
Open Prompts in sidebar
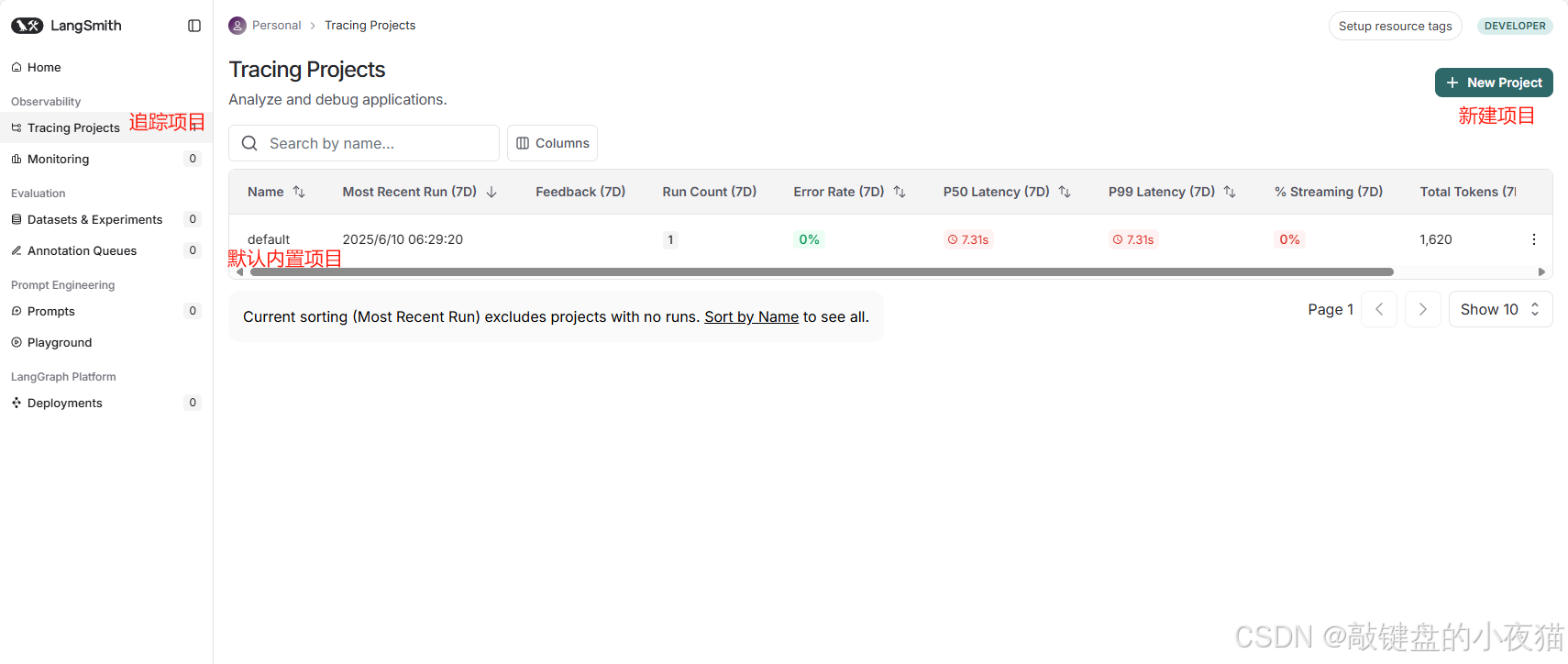coord(106,311)
